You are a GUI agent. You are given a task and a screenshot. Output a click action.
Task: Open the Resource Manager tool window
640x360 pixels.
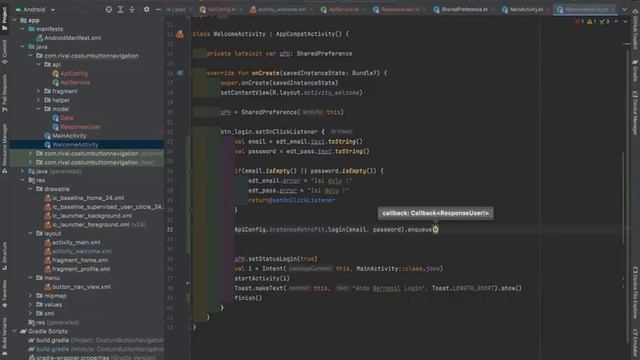click(4, 149)
